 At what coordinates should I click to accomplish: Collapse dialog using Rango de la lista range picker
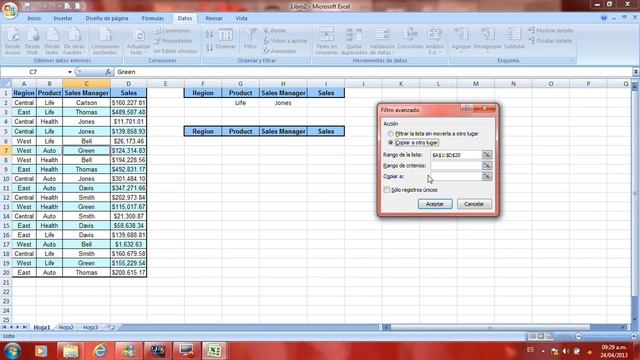tap(487, 155)
